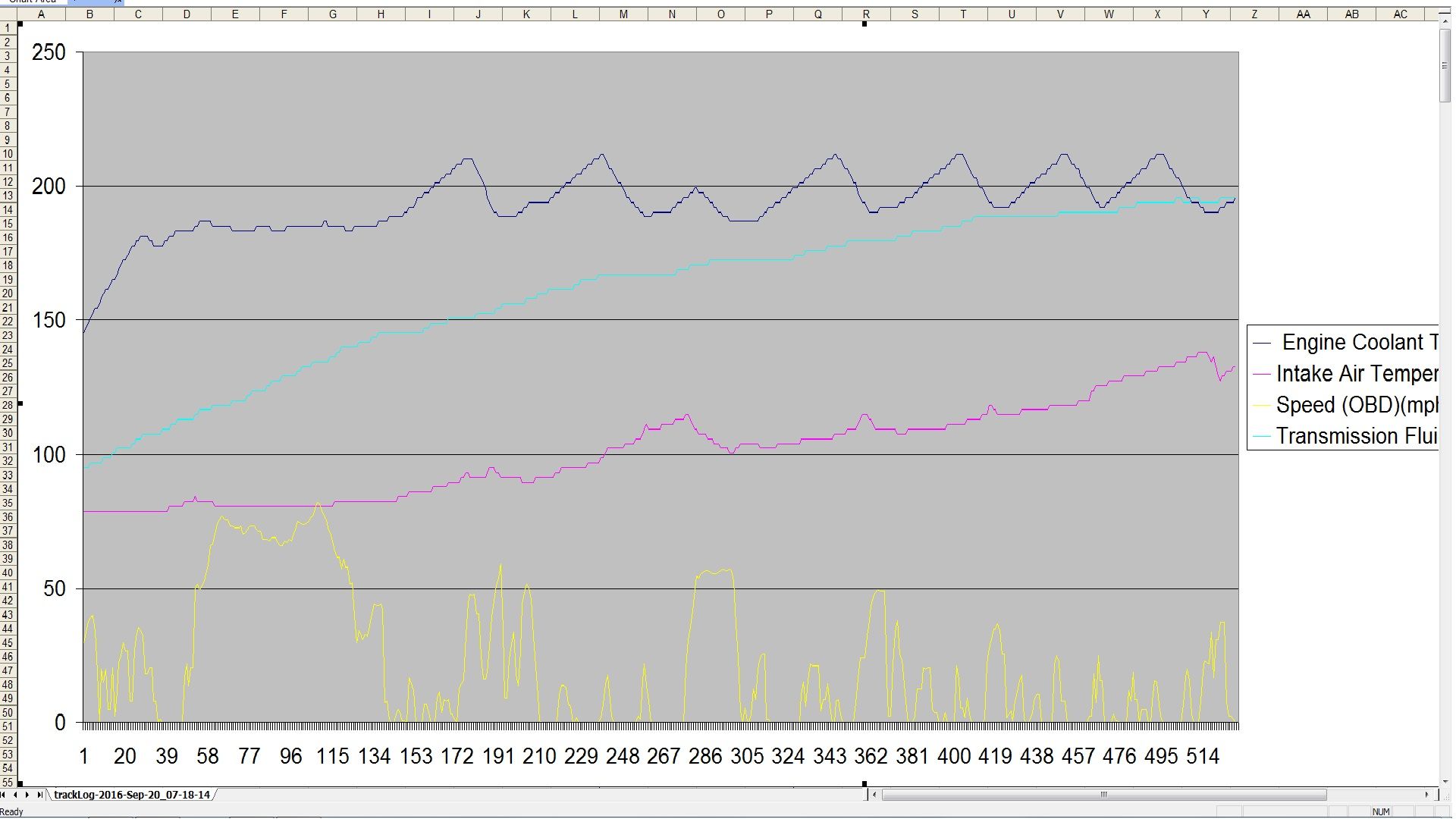Click category axis label 305
The height and width of the screenshot is (819, 1456).
coord(747,756)
